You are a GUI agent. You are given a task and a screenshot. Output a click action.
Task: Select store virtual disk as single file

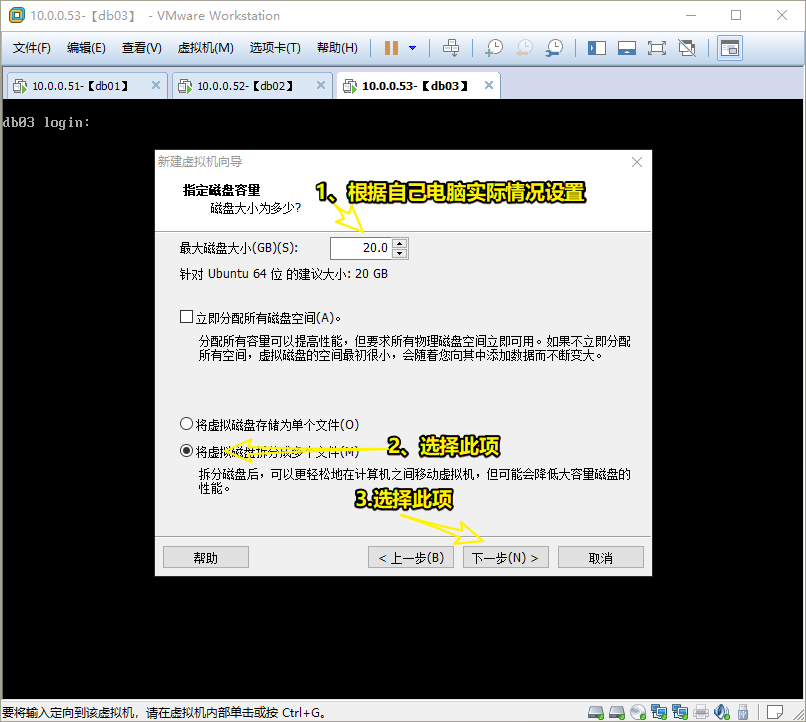186,424
